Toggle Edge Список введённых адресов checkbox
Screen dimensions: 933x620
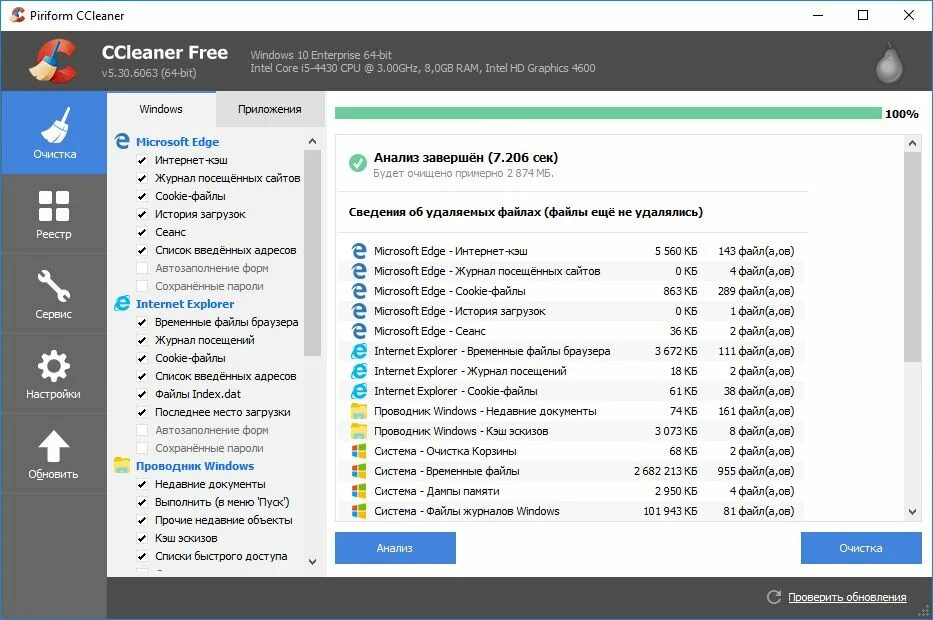tap(142, 250)
